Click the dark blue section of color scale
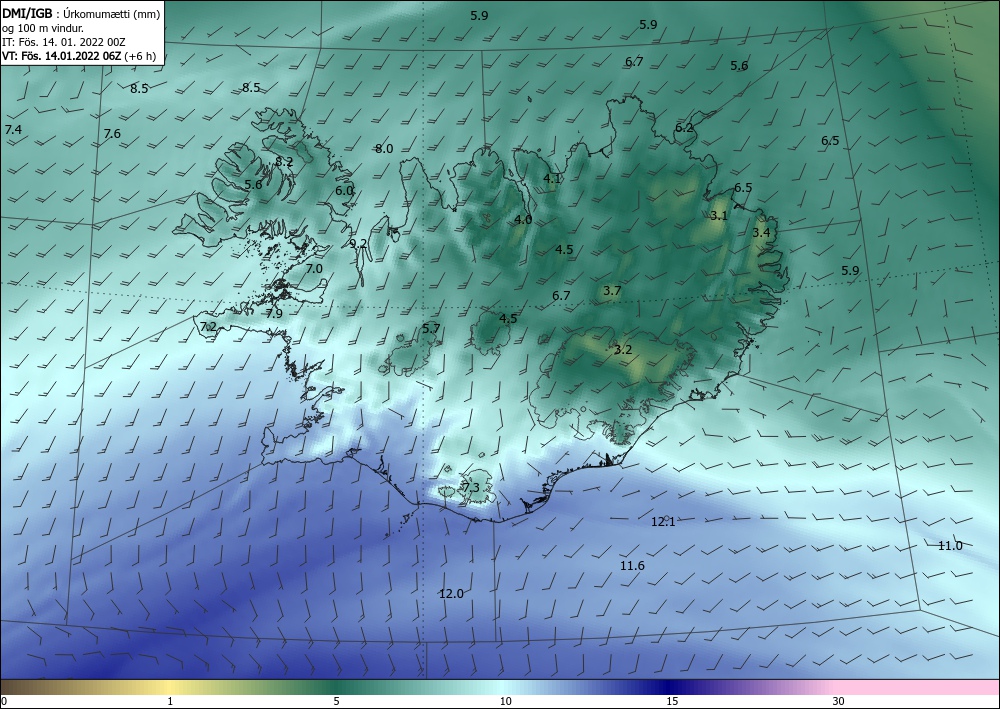Viewport: 1000px width, 709px height. tap(670, 687)
